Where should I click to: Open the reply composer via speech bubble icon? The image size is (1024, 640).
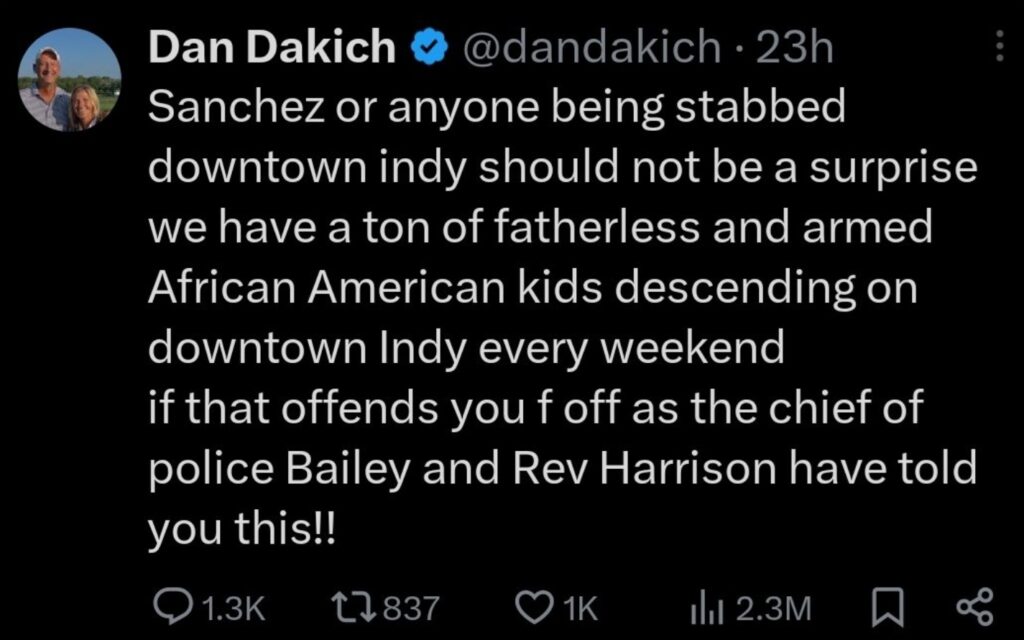coord(175,605)
